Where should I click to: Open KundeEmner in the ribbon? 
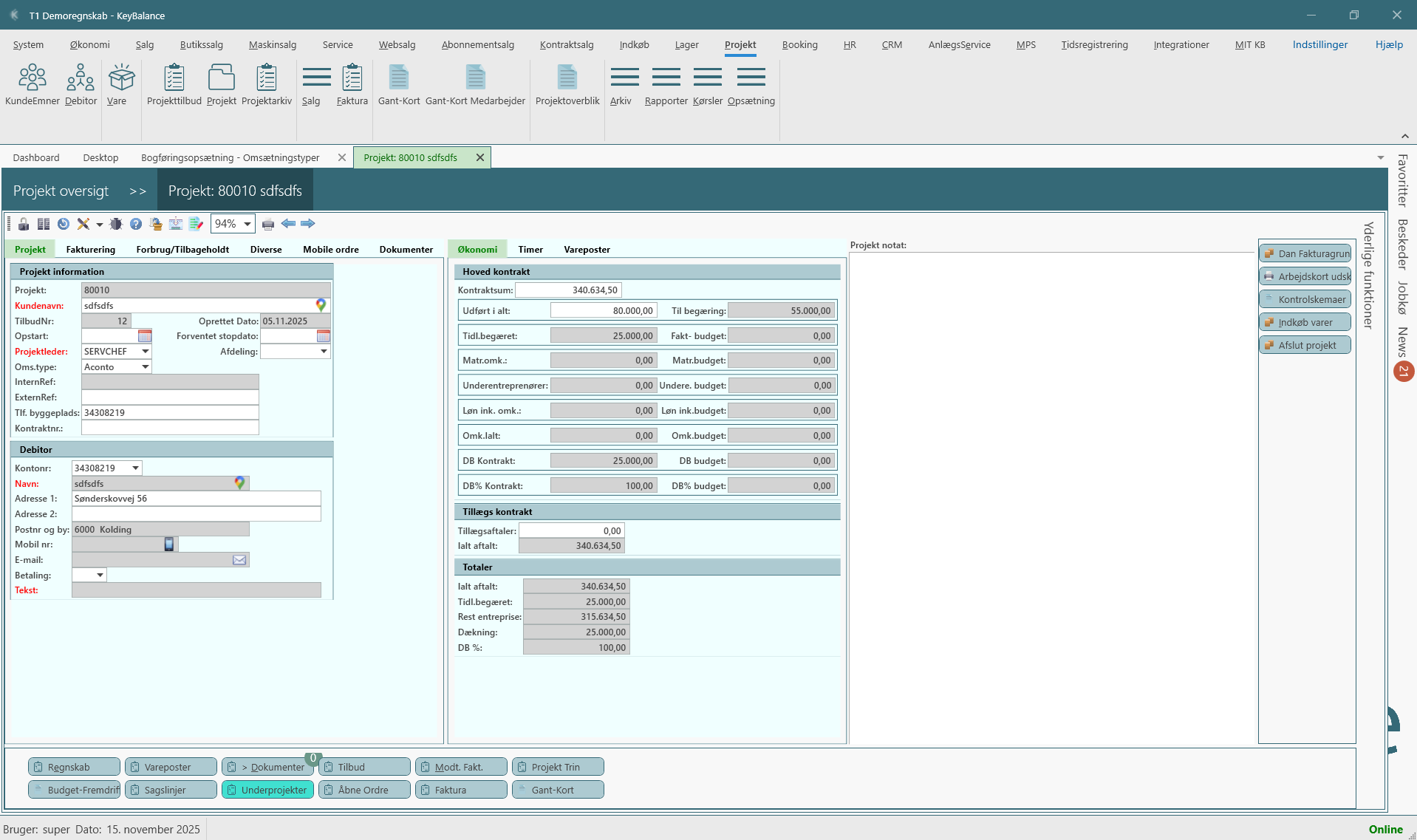point(33,85)
